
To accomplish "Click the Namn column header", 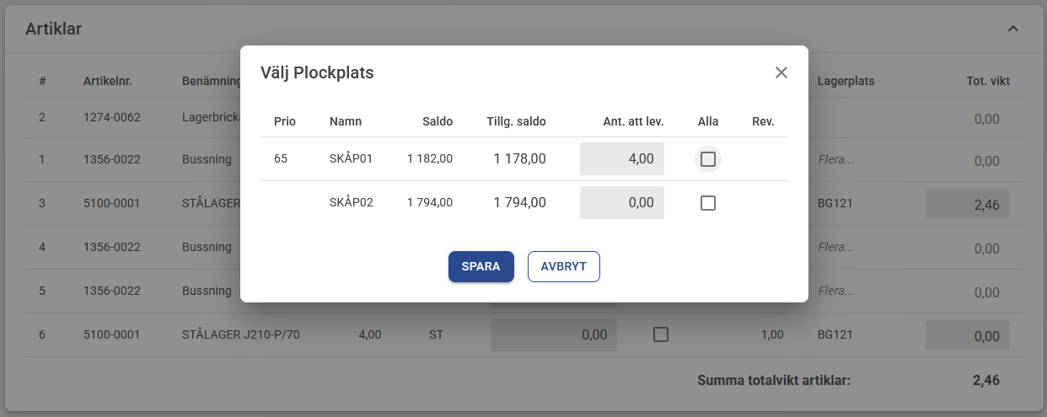I will (x=346, y=122).
